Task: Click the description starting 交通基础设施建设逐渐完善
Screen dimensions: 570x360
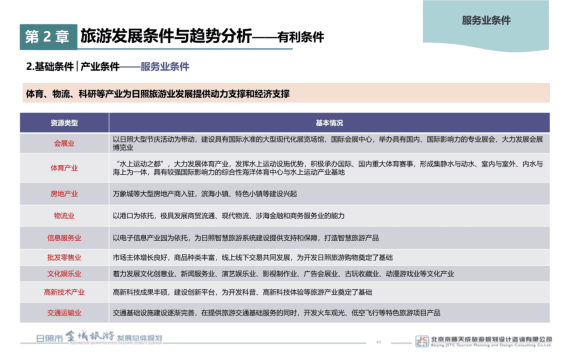Action: click(x=276, y=313)
